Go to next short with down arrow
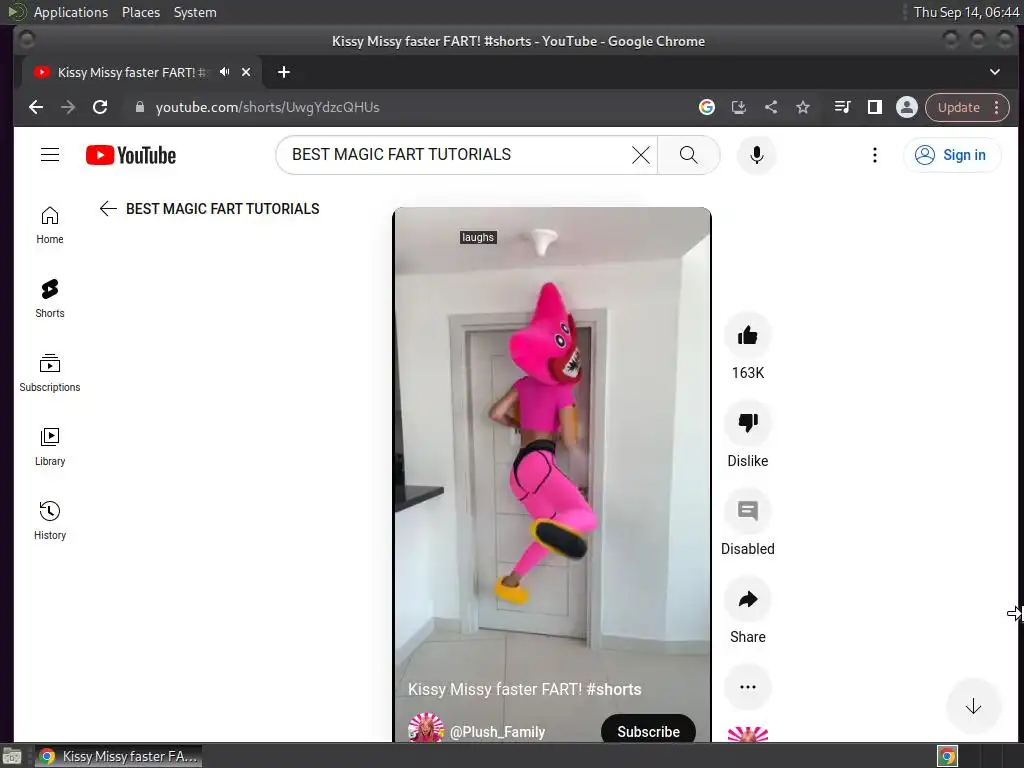This screenshot has height=768, width=1024. point(973,706)
